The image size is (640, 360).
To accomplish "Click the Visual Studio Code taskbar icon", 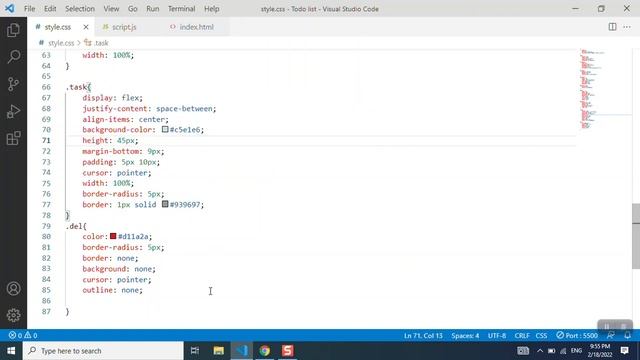I will coord(242,351).
